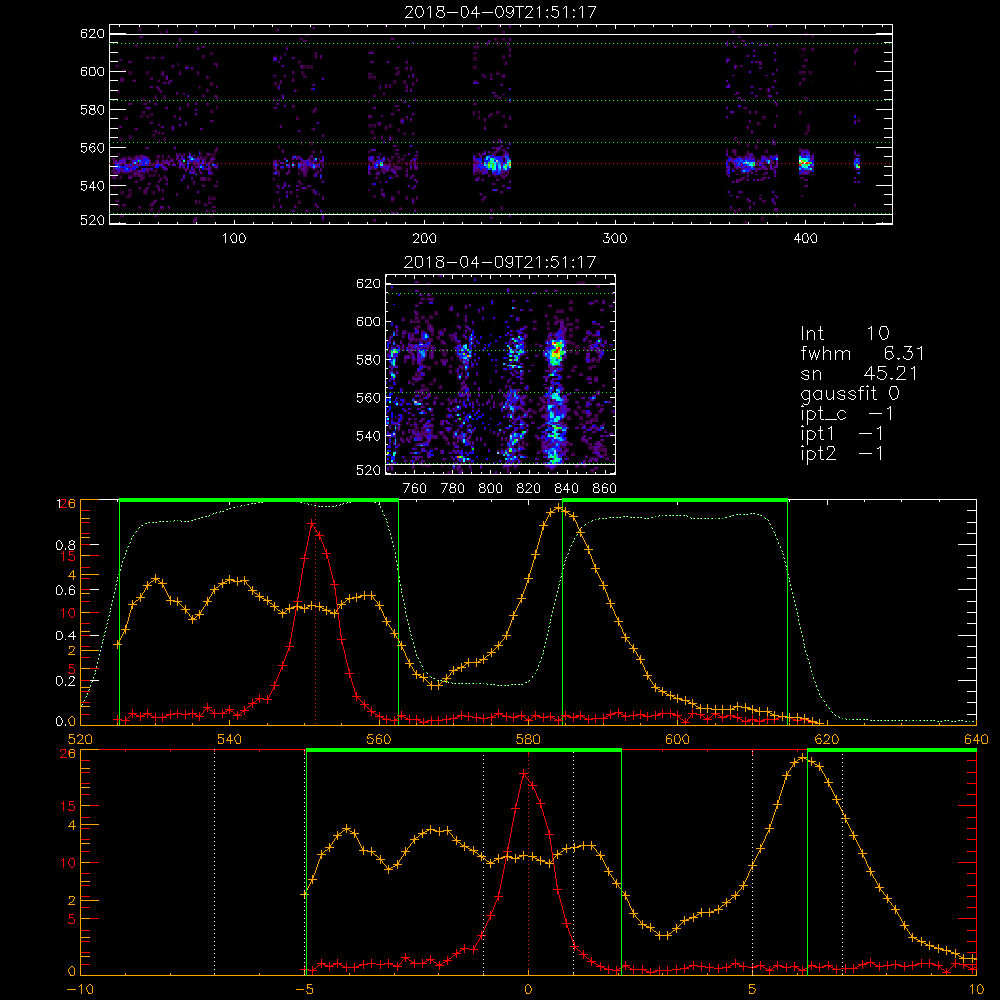The image size is (1000, 1000).
Task: Click the '800' x-axis tick label
Action: tap(490, 489)
